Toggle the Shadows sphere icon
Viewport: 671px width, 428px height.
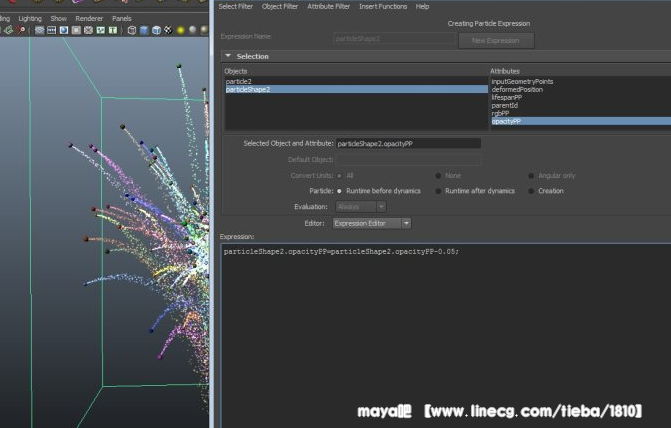tap(193, 30)
